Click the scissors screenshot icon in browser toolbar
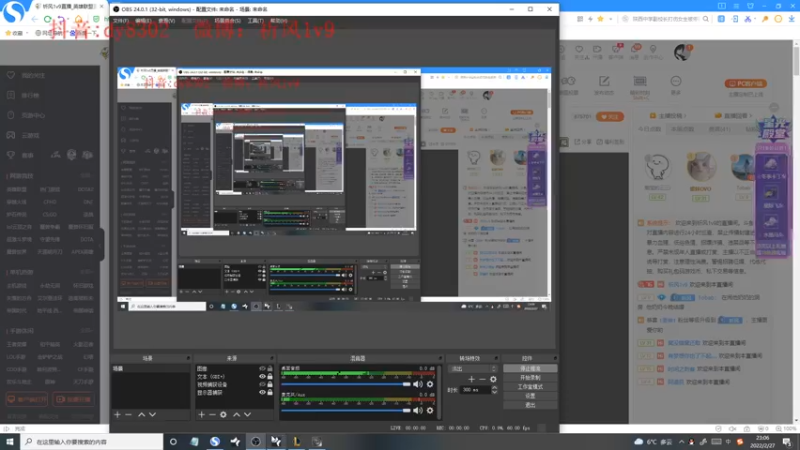This screenshot has width=800, height=450. coord(748,19)
